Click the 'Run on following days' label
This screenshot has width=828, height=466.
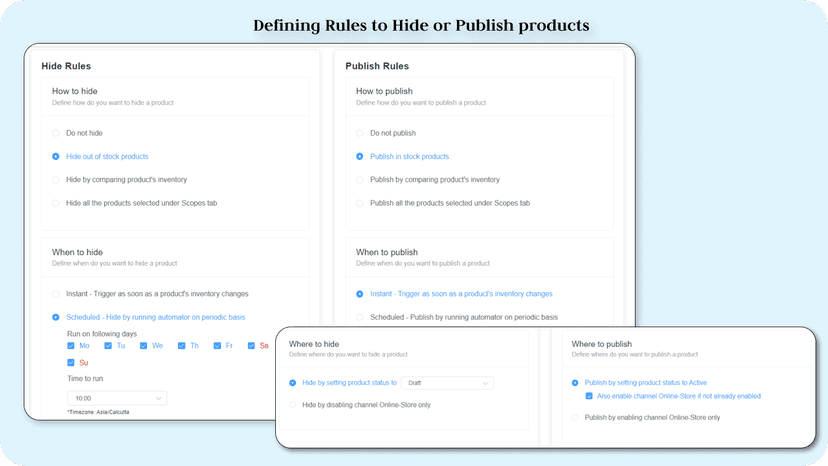[x=102, y=334]
